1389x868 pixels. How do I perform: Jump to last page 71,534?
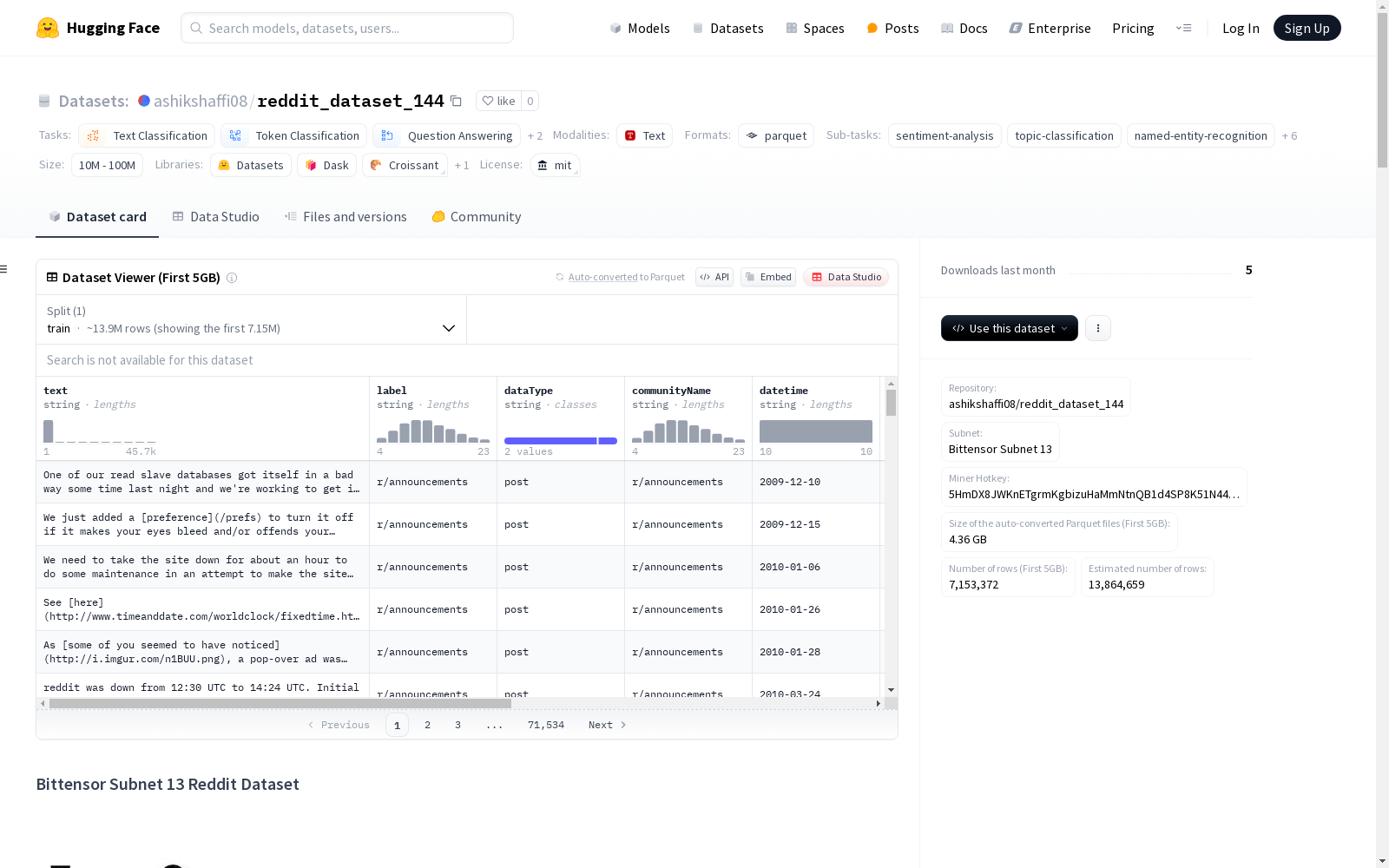tap(546, 725)
